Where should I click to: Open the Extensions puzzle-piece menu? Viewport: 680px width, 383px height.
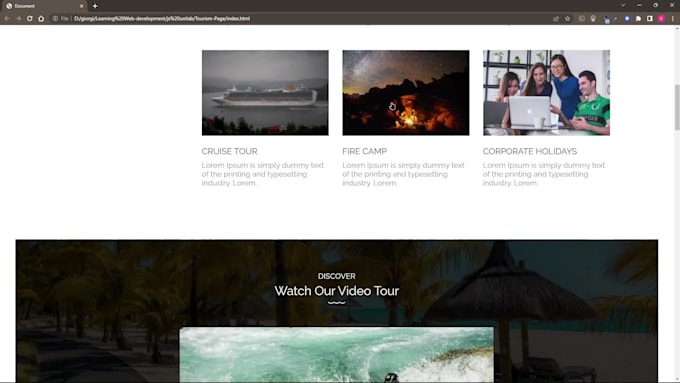[638, 19]
